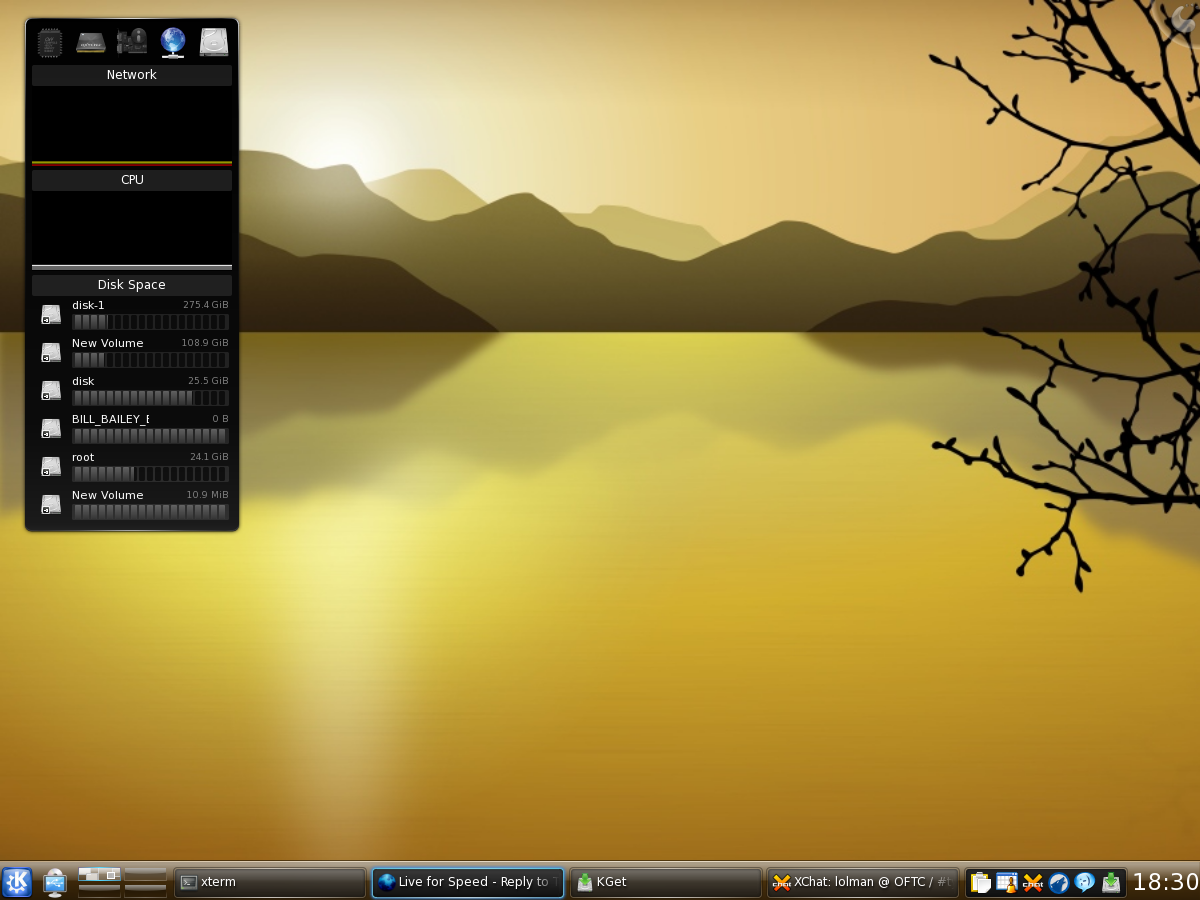Switch to the KGet task button
The width and height of the screenshot is (1200, 900).
(666, 882)
